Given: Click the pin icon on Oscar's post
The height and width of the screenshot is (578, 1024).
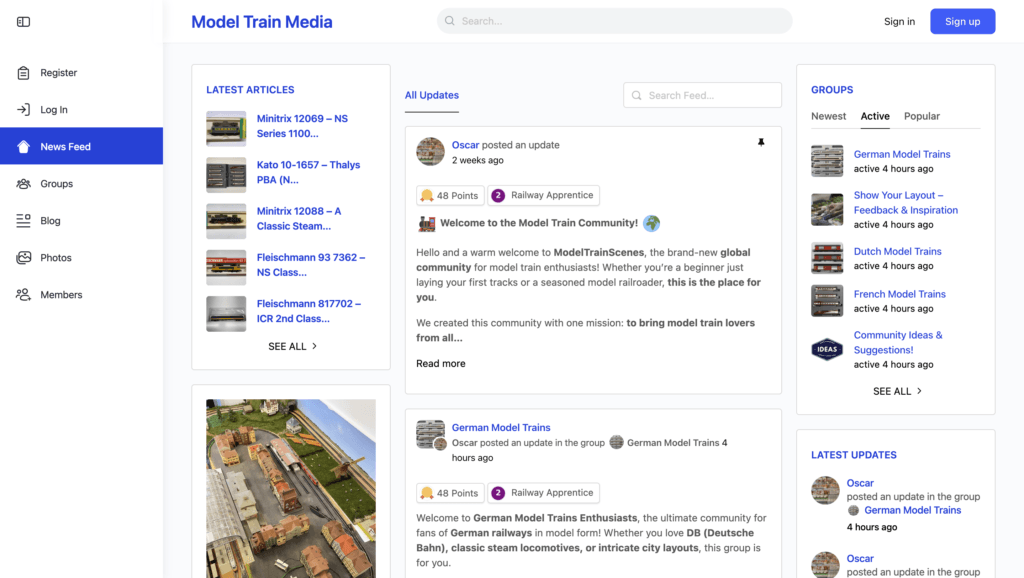Looking at the screenshot, I should pyautogui.click(x=760, y=143).
